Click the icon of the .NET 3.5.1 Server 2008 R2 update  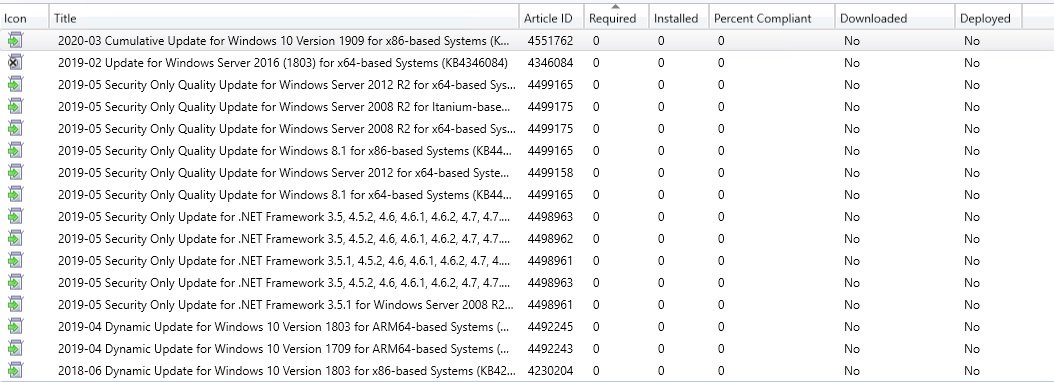click(x=15, y=305)
